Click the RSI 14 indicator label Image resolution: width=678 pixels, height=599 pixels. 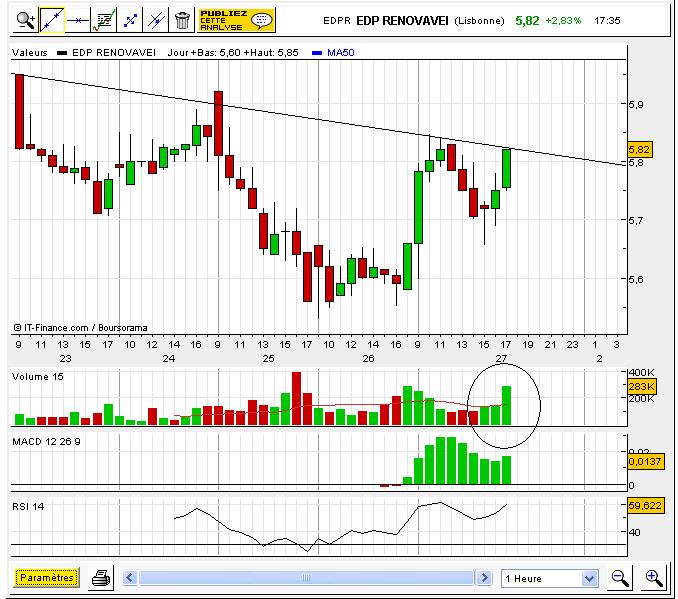[28, 506]
